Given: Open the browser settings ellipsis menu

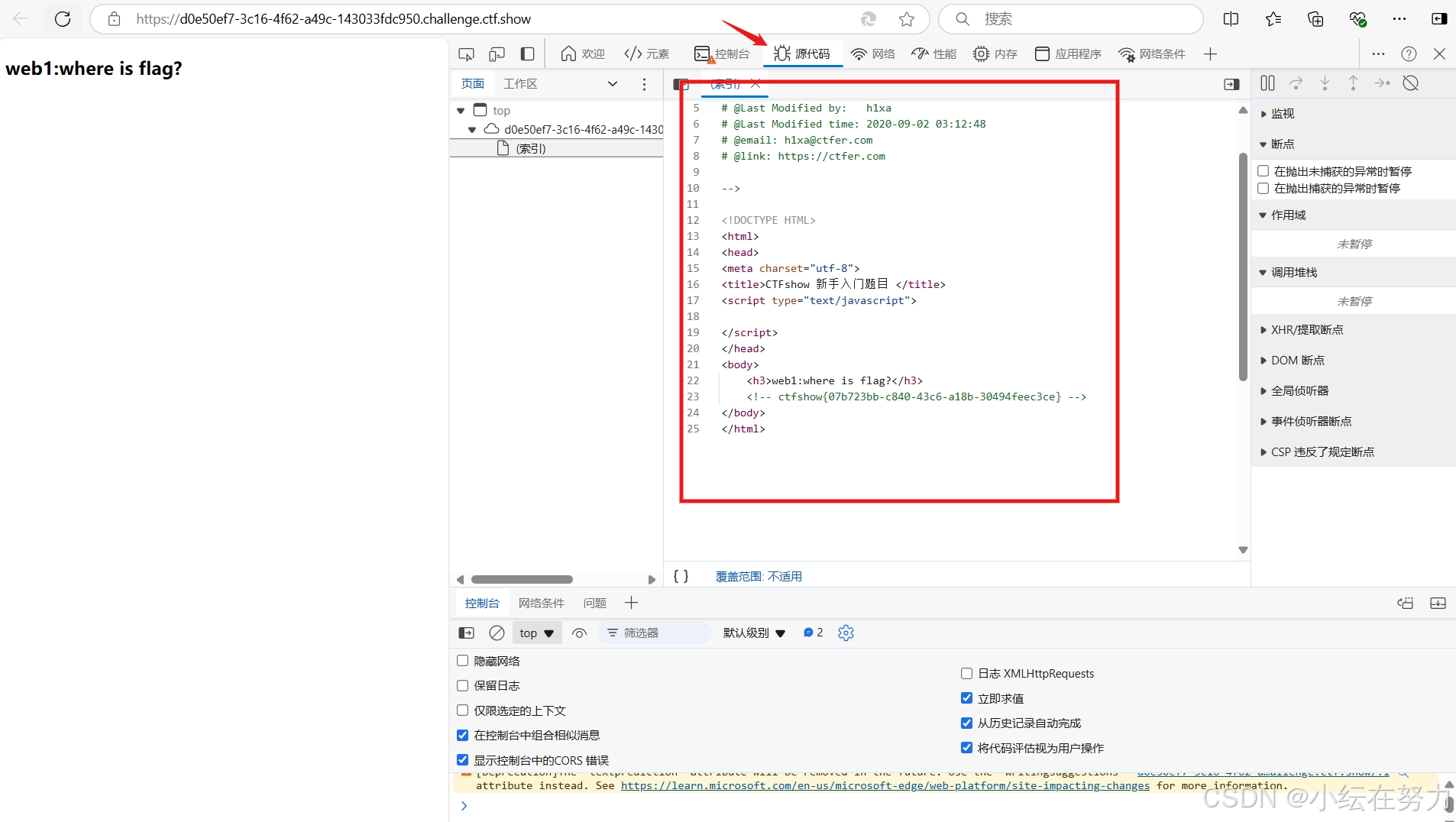Looking at the screenshot, I should [x=1399, y=19].
